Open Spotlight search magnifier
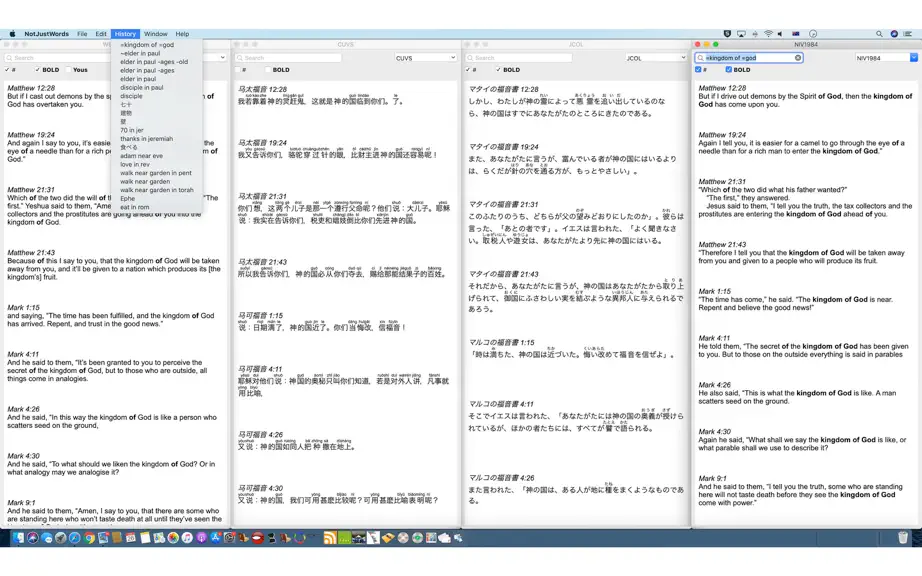 879,34
